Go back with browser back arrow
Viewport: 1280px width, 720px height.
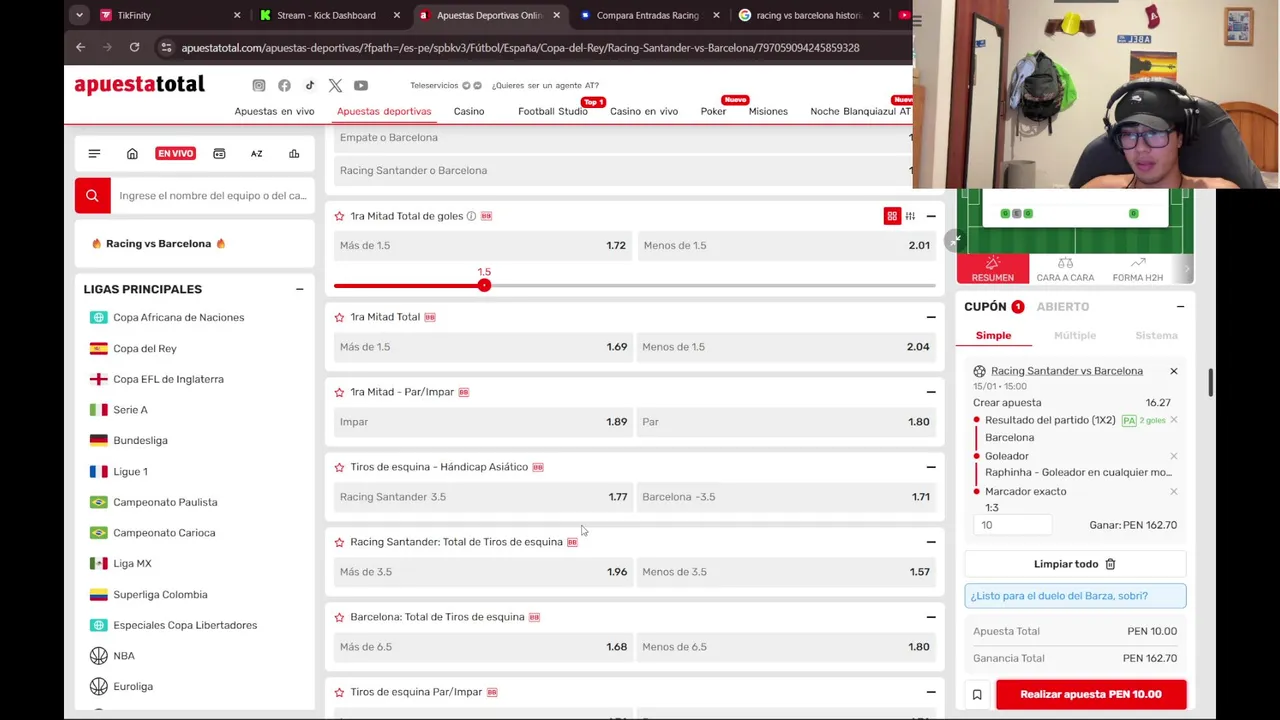click(80, 47)
